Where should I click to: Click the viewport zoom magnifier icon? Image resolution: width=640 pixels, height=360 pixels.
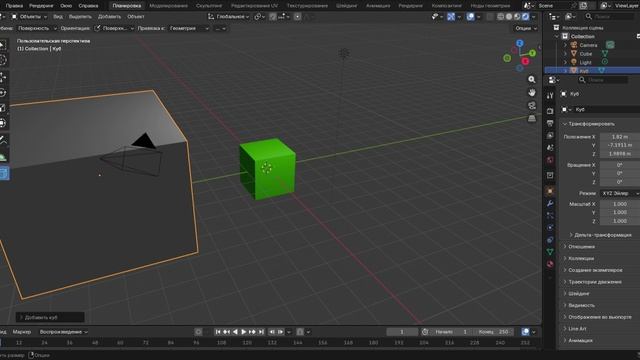pos(531,80)
